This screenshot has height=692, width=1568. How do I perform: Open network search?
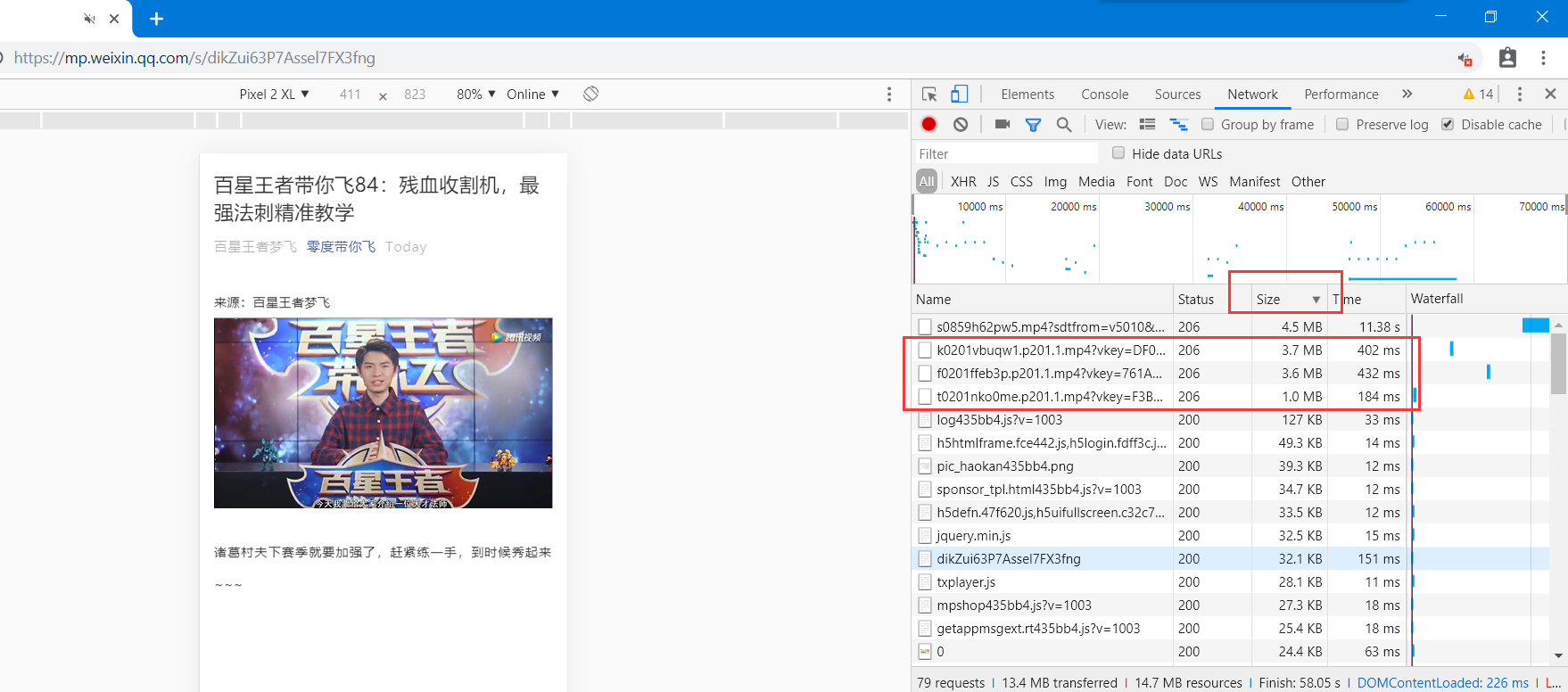[x=1064, y=125]
